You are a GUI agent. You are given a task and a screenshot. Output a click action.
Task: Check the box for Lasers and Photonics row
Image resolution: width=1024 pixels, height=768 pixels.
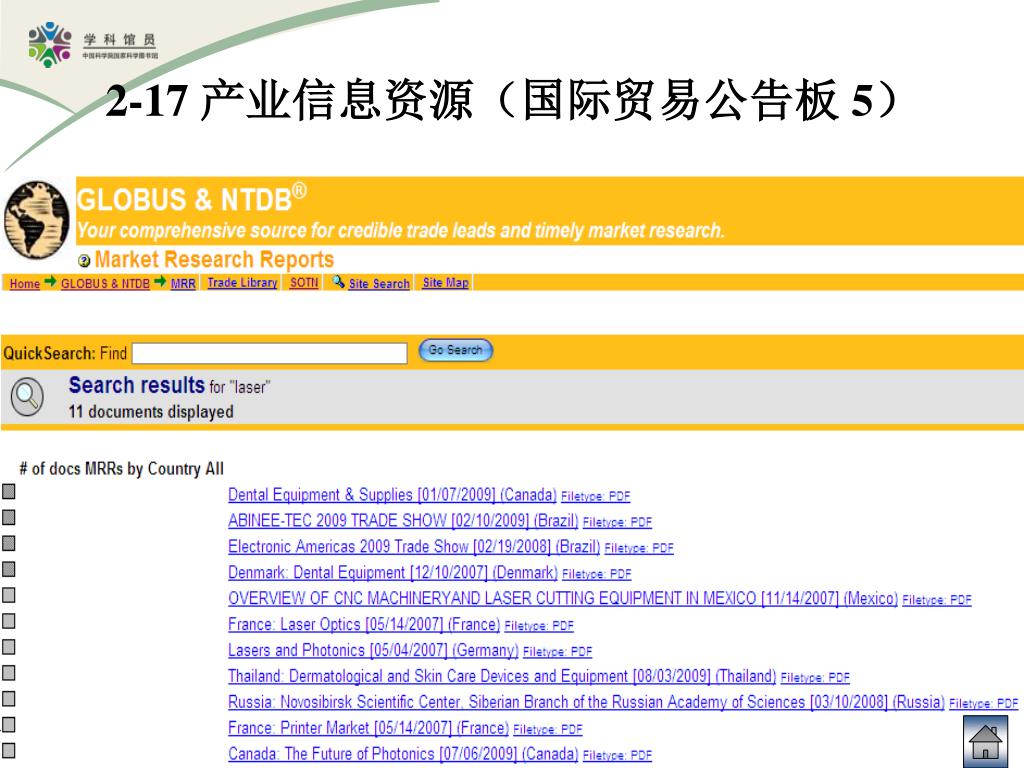[x=8, y=647]
